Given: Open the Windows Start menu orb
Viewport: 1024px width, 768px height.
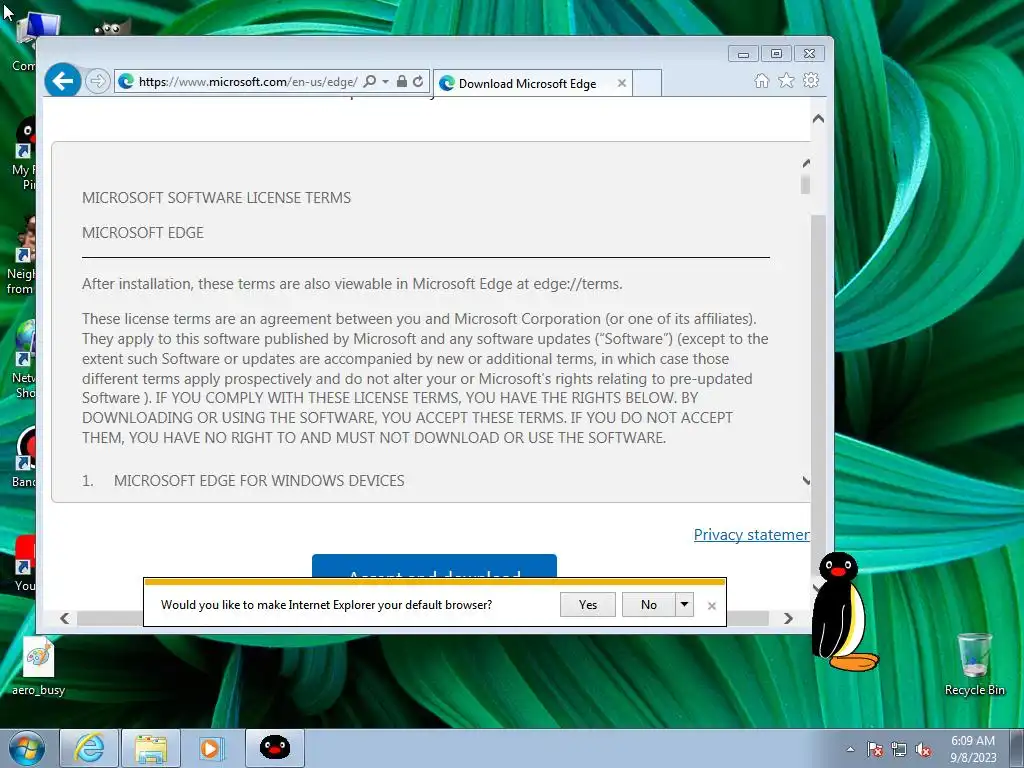Looking at the screenshot, I should (27, 748).
